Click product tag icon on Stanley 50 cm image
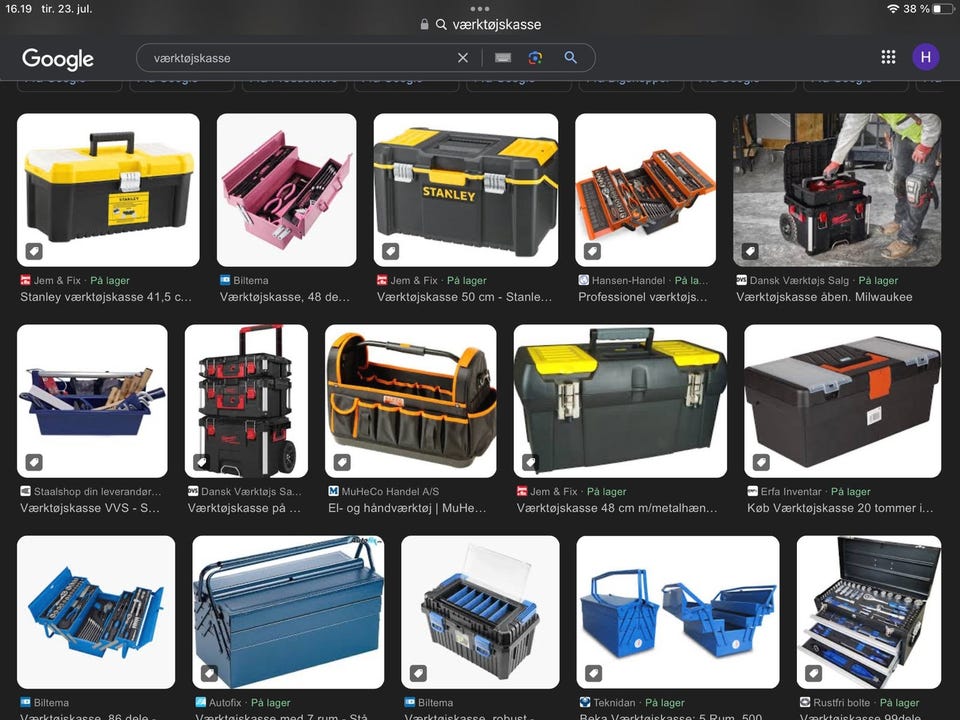960x720 pixels. point(391,251)
